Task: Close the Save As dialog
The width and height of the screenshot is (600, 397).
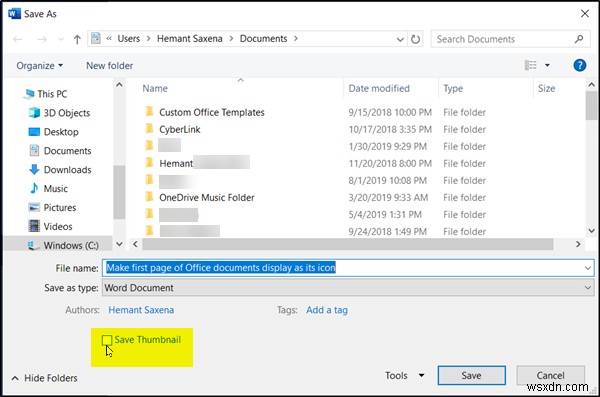Action: point(585,14)
